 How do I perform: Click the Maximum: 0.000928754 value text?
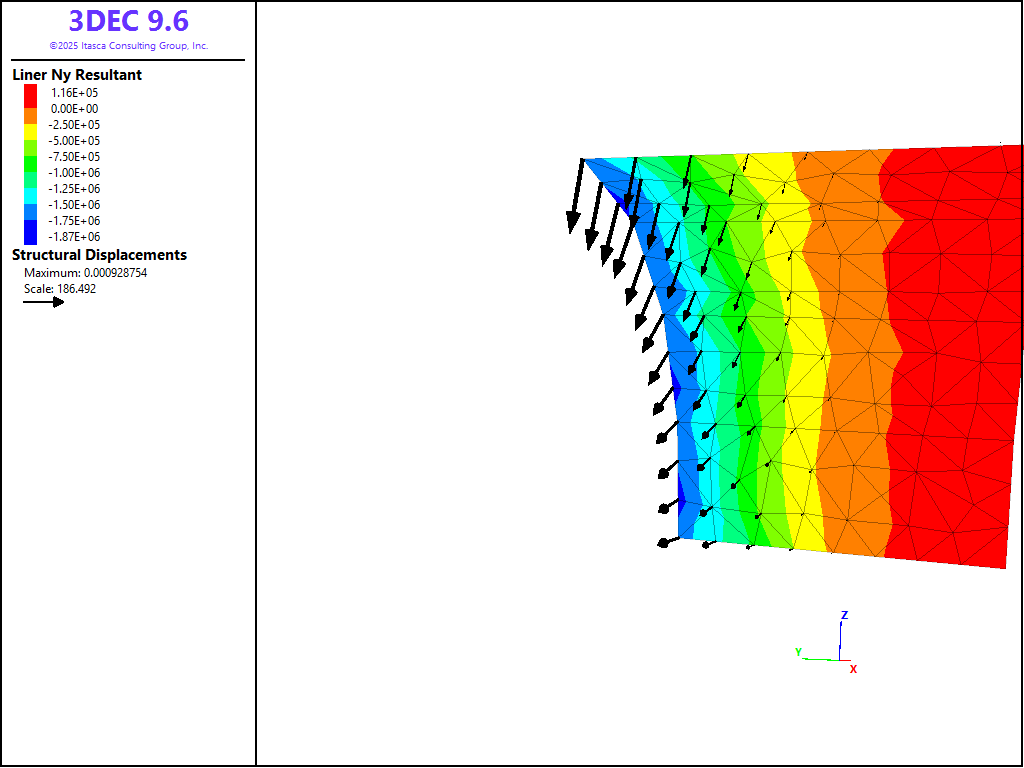[85, 273]
